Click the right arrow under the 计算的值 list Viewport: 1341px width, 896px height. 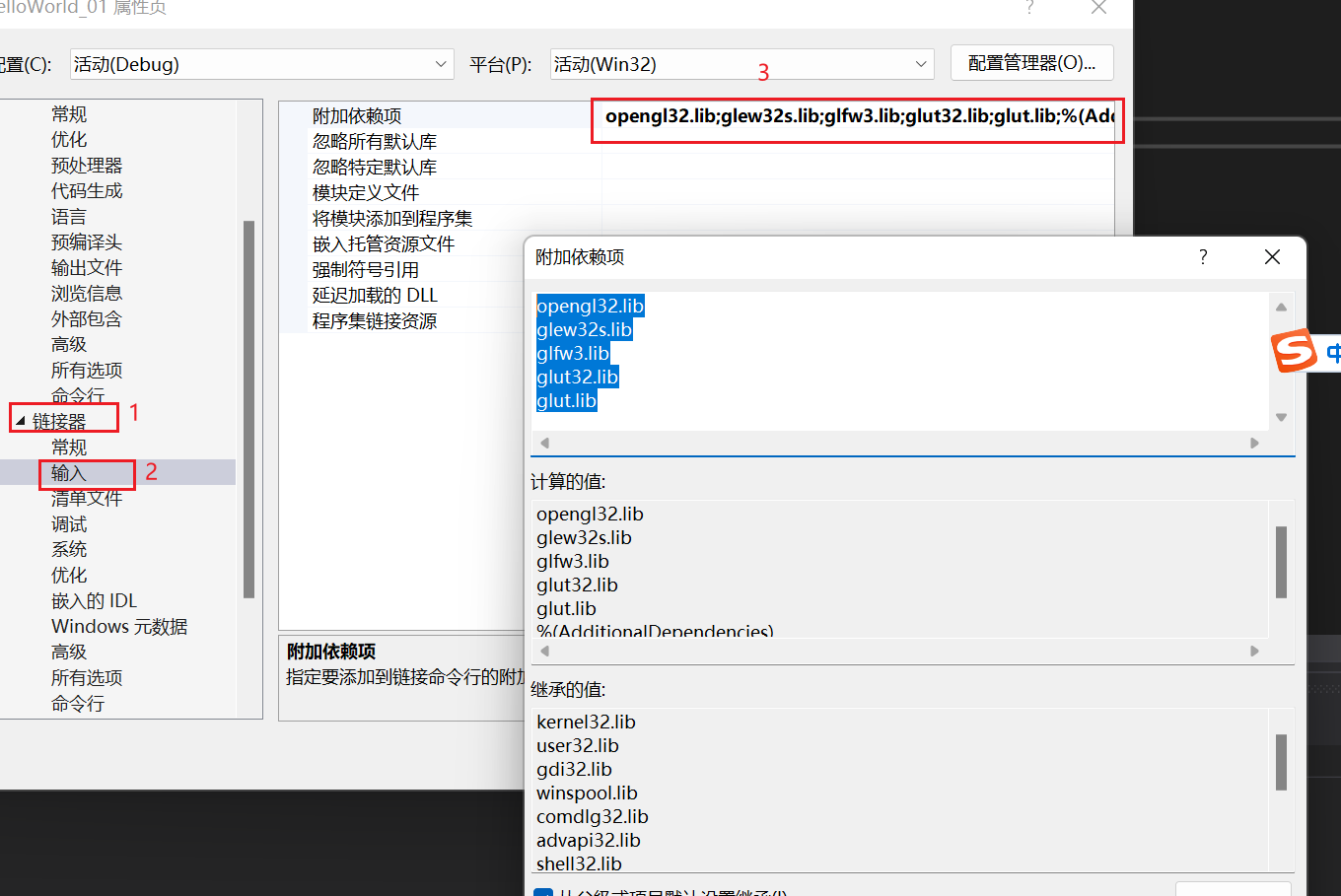1254,651
